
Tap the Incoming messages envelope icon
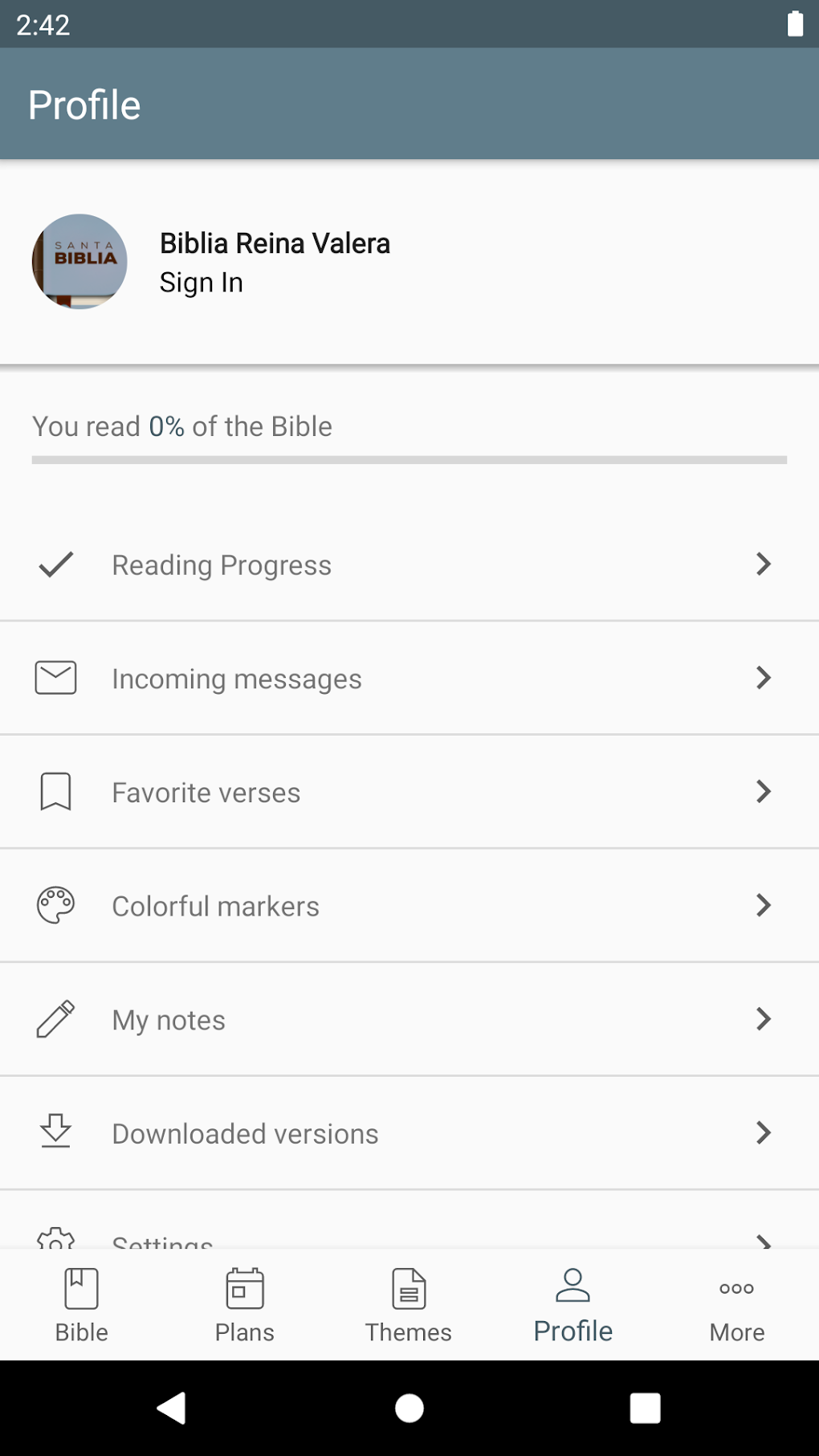click(56, 678)
